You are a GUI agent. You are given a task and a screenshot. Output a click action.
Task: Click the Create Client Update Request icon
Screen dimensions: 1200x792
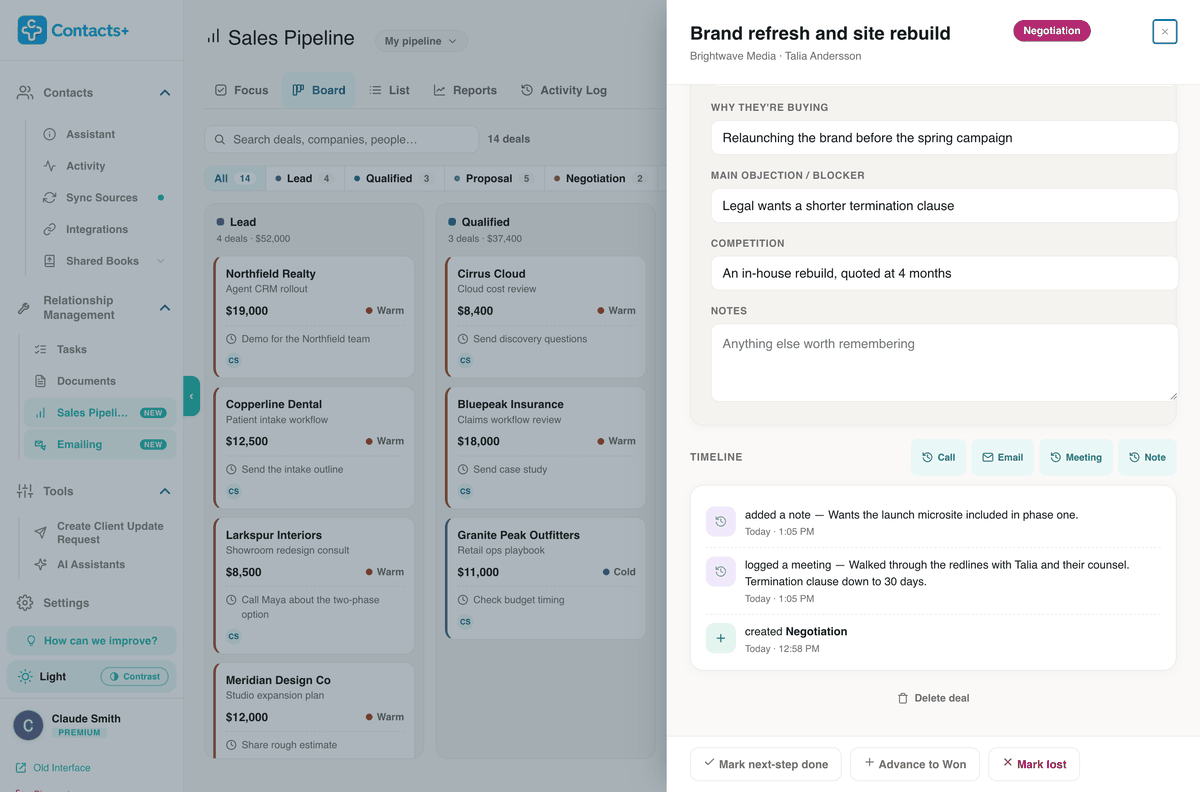40,532
